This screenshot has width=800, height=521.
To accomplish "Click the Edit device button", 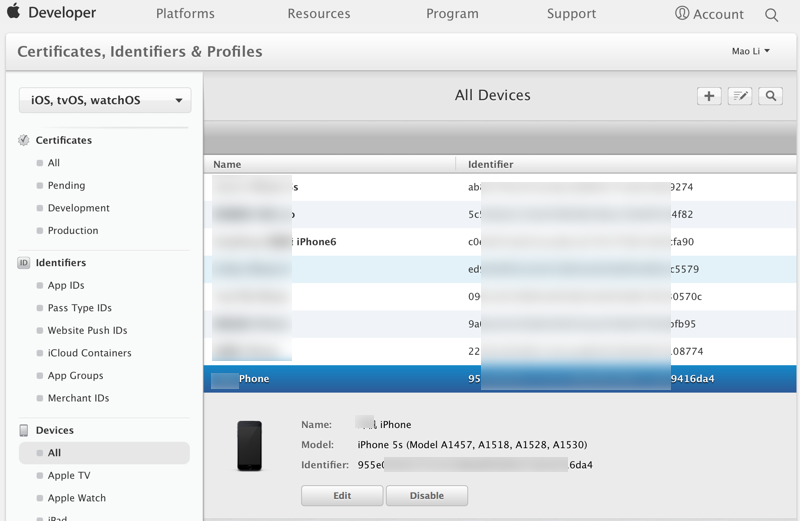I will (x=342, y=495).
